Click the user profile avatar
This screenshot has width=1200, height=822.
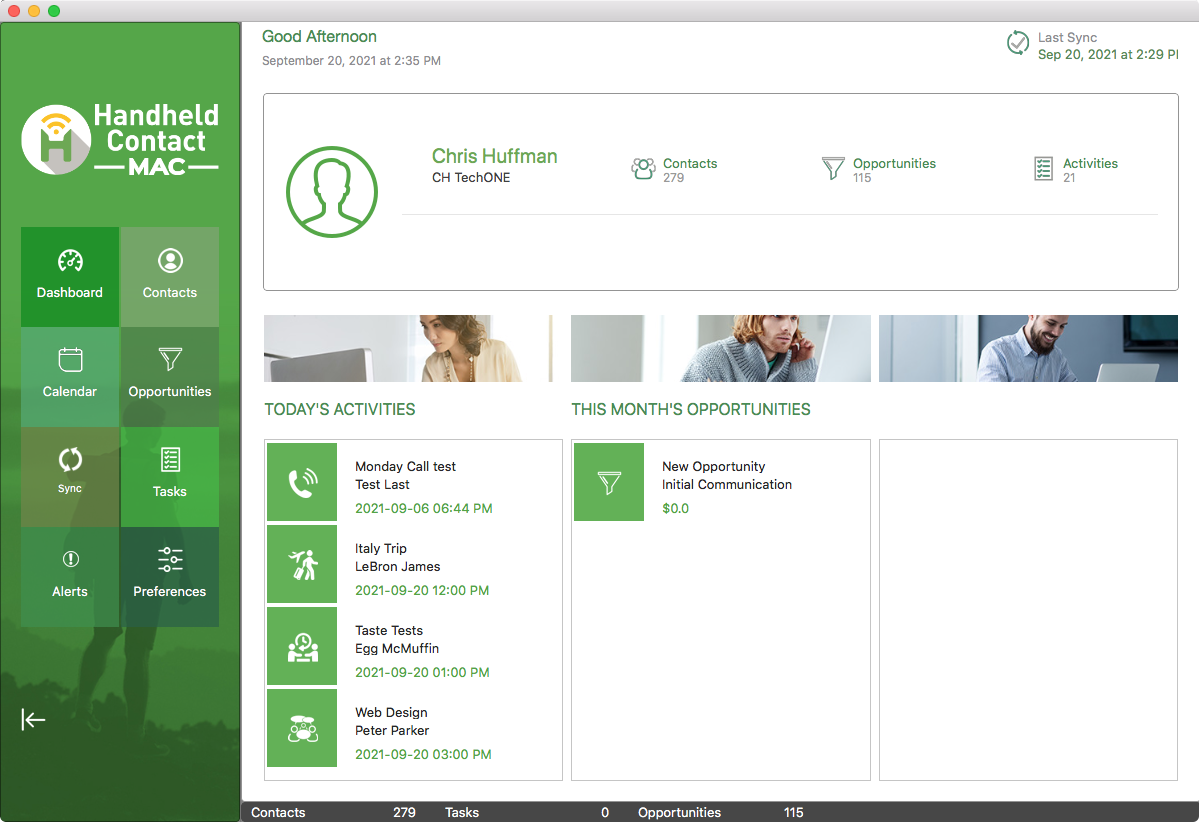pyautogui.click(x=332, y=191)
